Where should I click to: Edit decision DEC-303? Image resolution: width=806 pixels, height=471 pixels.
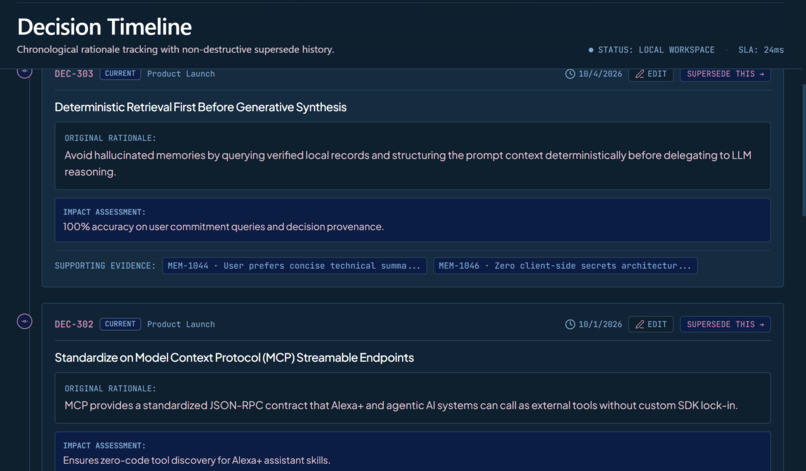(x=651, y=74)
